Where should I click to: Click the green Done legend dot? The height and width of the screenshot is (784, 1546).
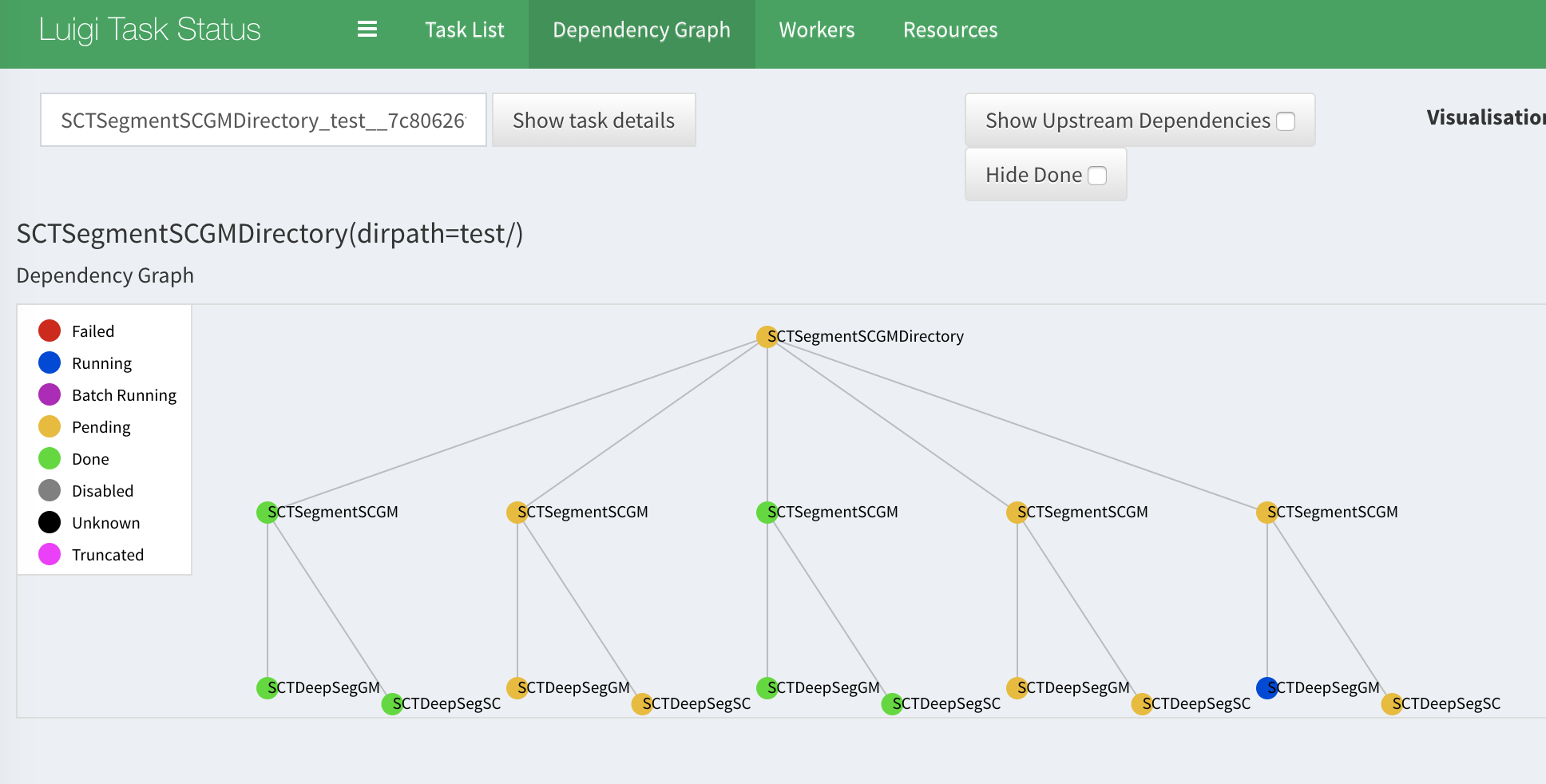coord(50,458)
